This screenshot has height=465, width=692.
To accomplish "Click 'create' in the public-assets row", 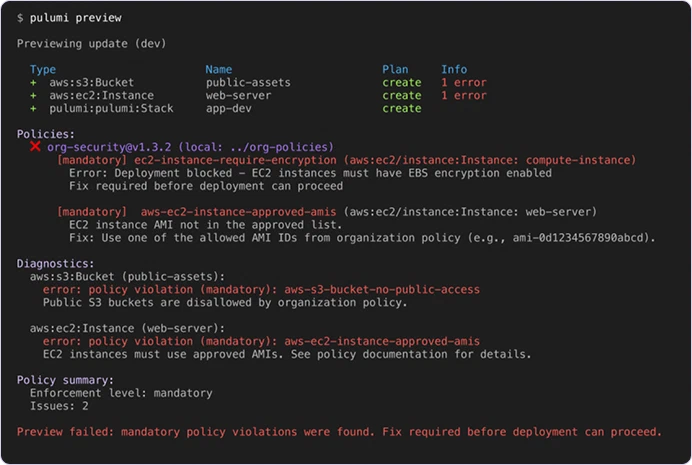I will [x=402, y=82].
